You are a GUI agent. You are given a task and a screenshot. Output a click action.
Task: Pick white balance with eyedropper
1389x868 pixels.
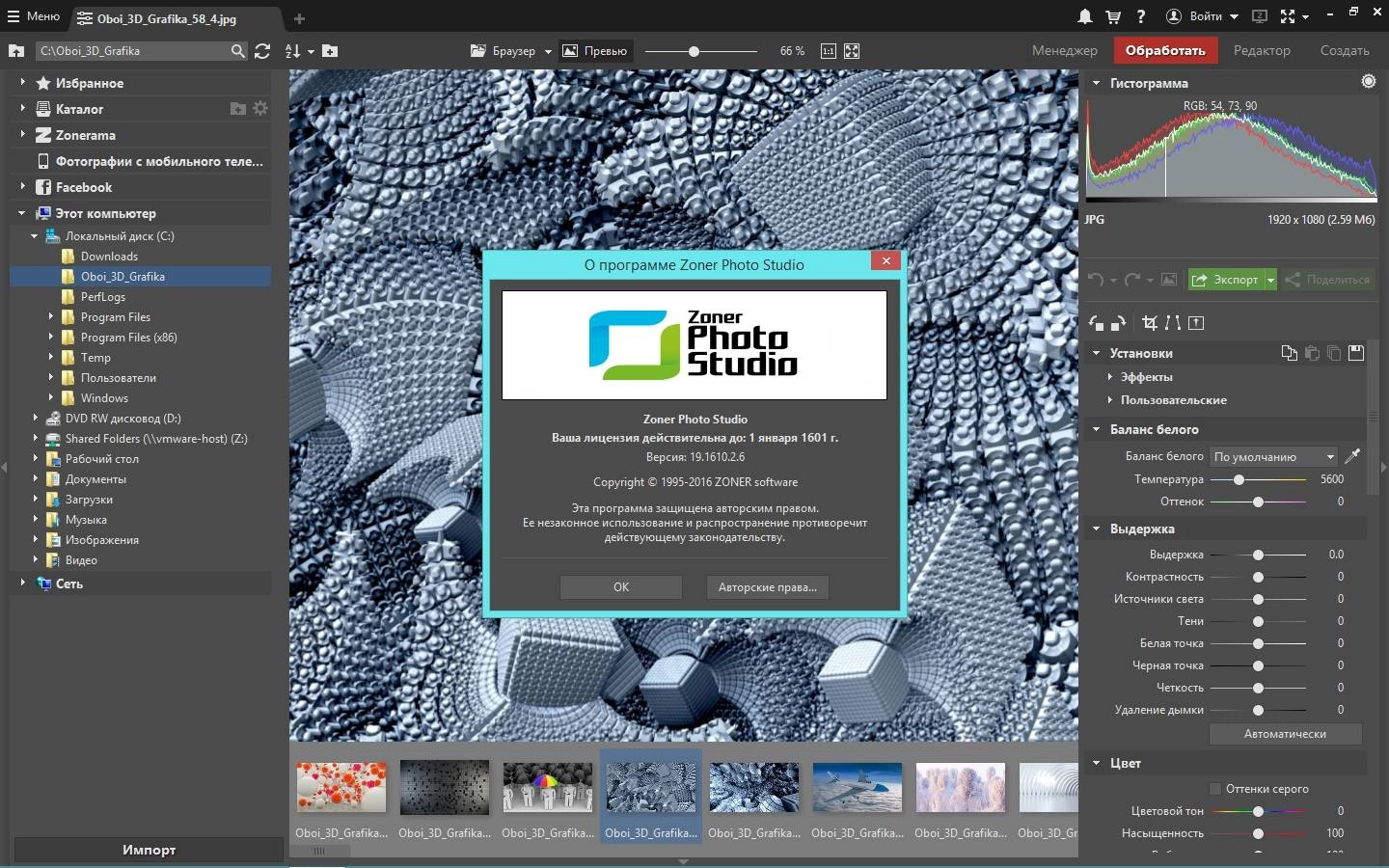[x=1353, y=455]
